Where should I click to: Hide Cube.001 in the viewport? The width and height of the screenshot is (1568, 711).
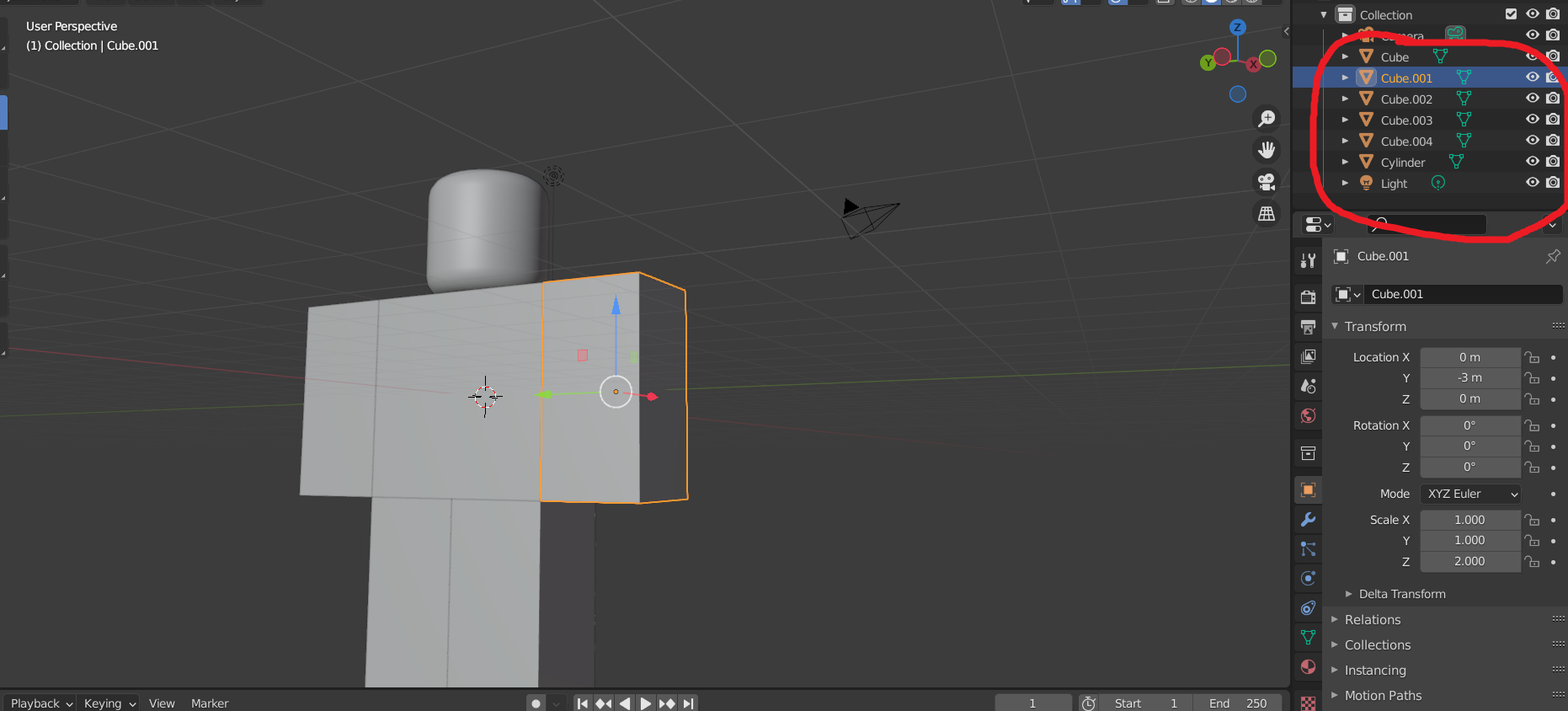click(x=1533, y=78)
